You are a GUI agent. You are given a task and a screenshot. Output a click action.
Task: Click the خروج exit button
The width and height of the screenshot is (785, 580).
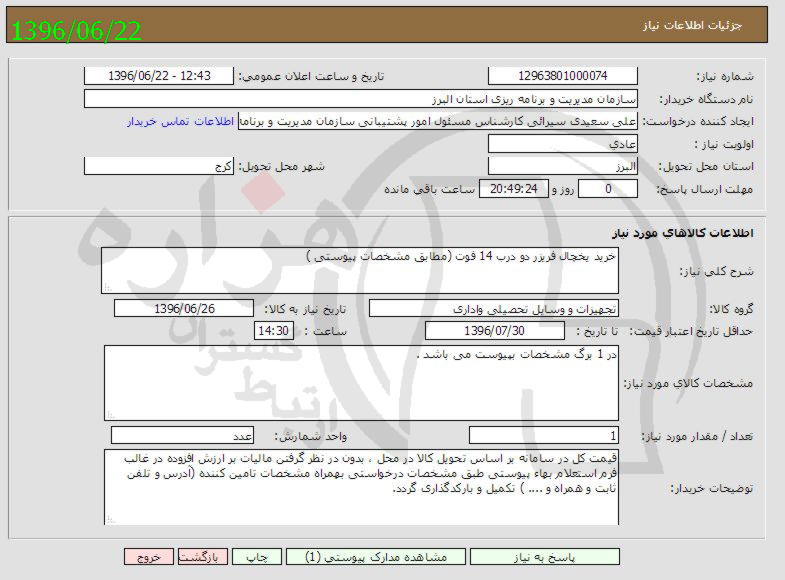(149, 557)
